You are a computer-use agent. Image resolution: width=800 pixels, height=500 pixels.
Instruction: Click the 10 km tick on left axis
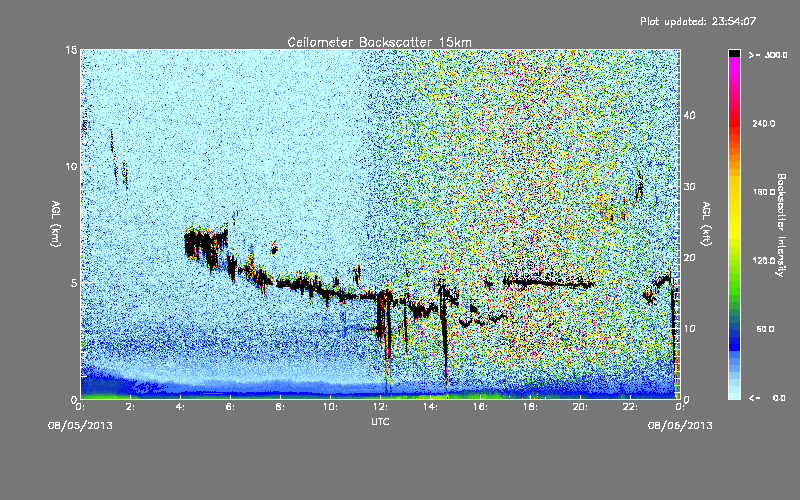pos(71,166)
